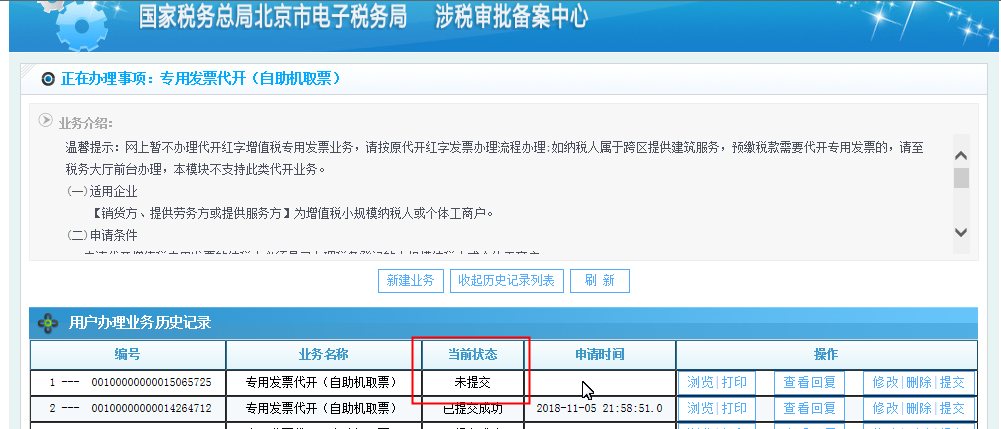This screenshot has height=429, width=1001.
Task: Click the gear logo in the header
Action: [80, 24]
